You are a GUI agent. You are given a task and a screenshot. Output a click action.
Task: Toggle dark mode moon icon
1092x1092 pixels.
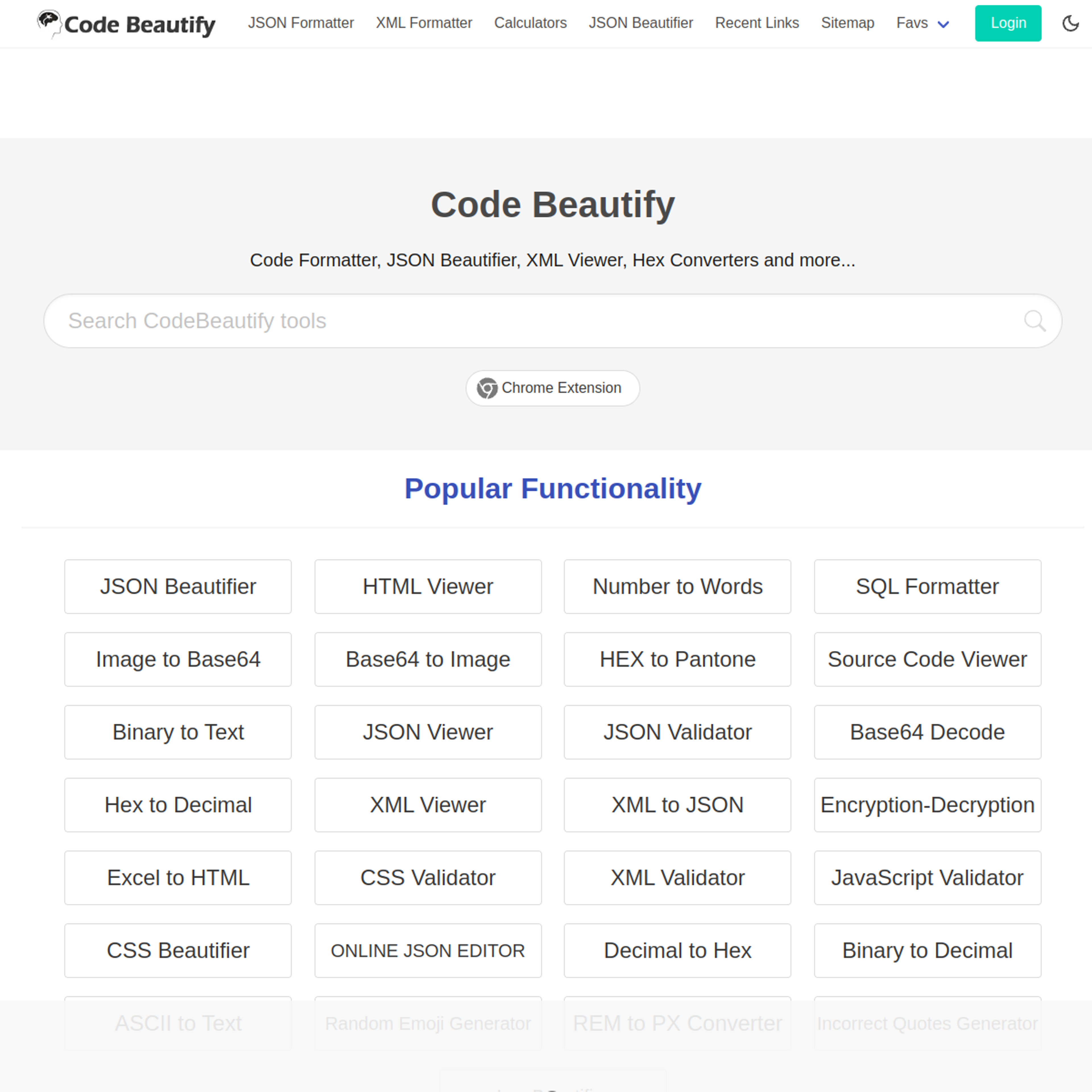1070,23
